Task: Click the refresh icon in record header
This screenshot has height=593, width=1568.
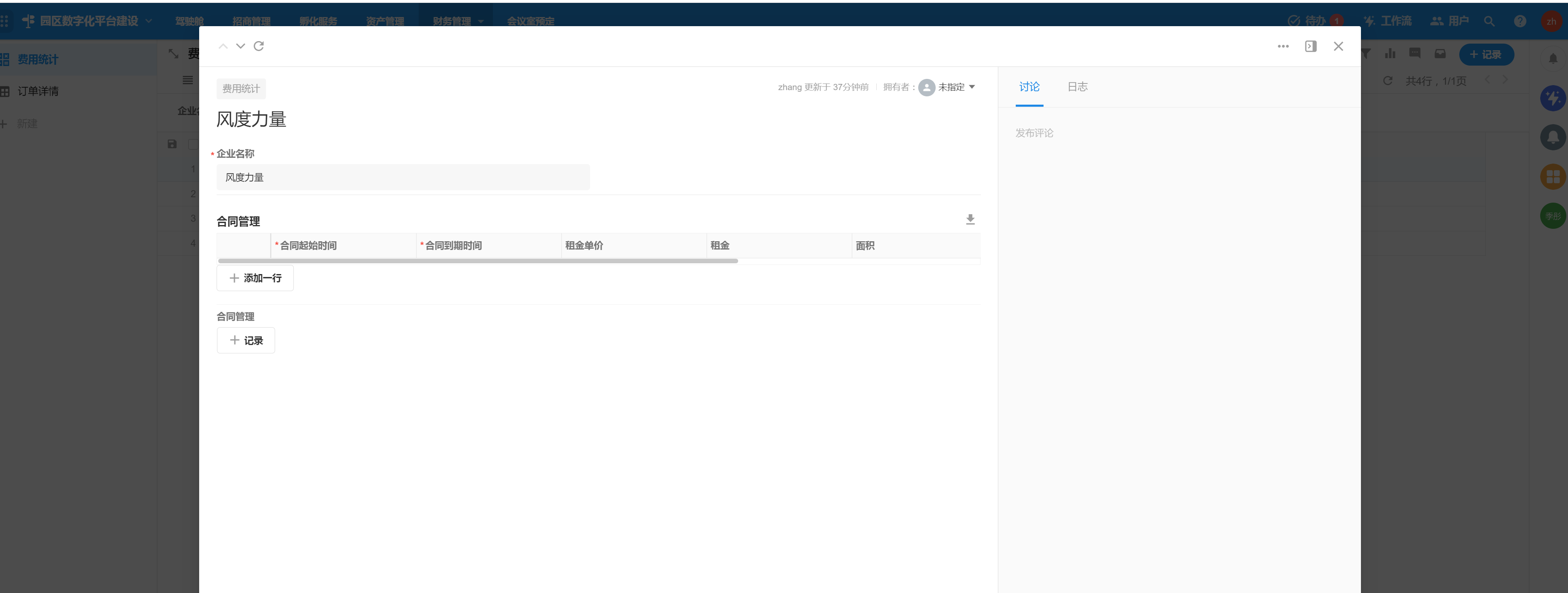Action: [258, 47]
